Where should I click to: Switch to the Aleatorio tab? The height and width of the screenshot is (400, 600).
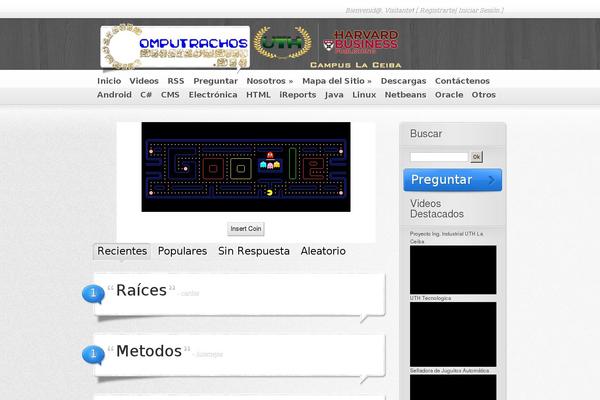pyautogui.click(x=323, y=251)
